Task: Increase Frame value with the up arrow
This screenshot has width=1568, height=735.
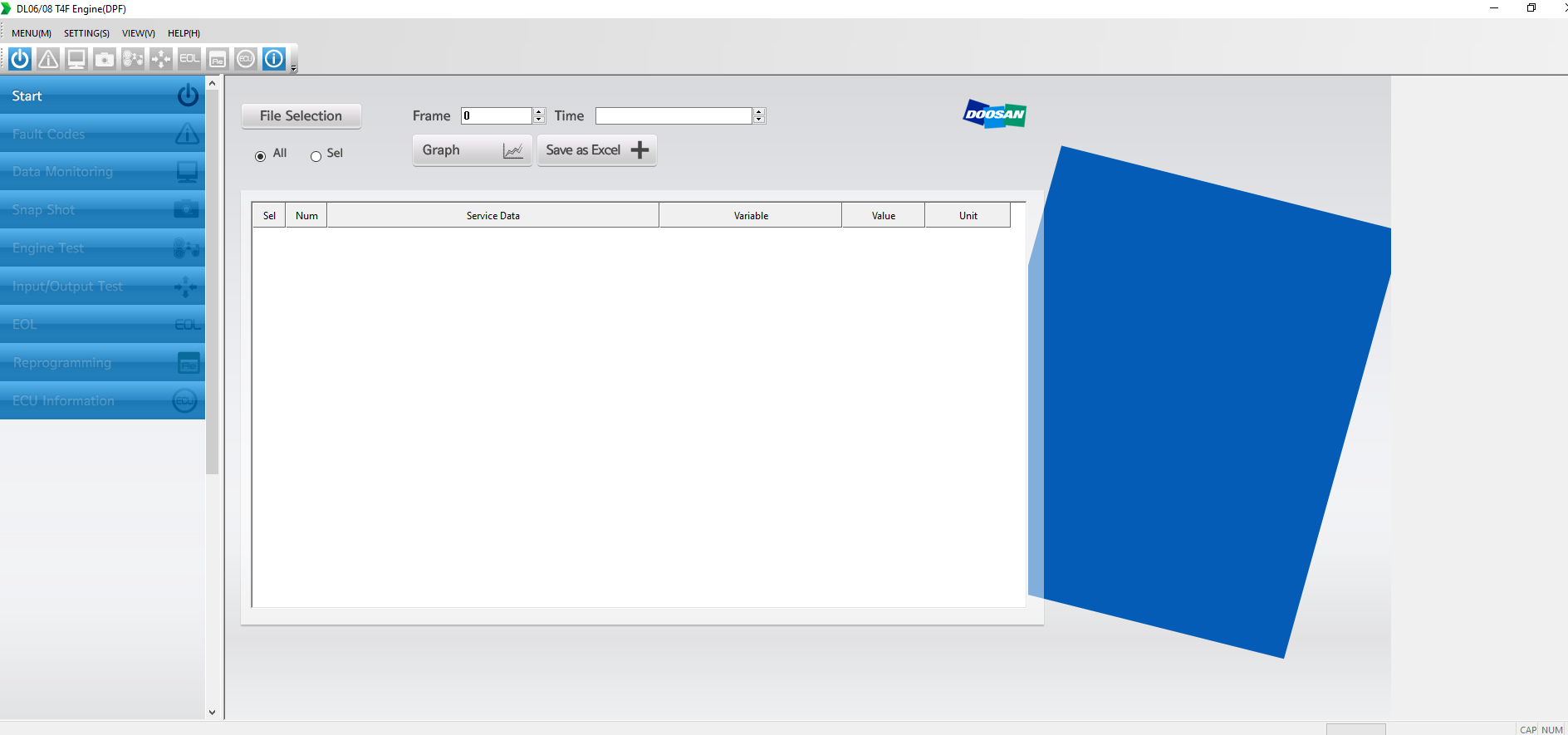Action: 539,111
